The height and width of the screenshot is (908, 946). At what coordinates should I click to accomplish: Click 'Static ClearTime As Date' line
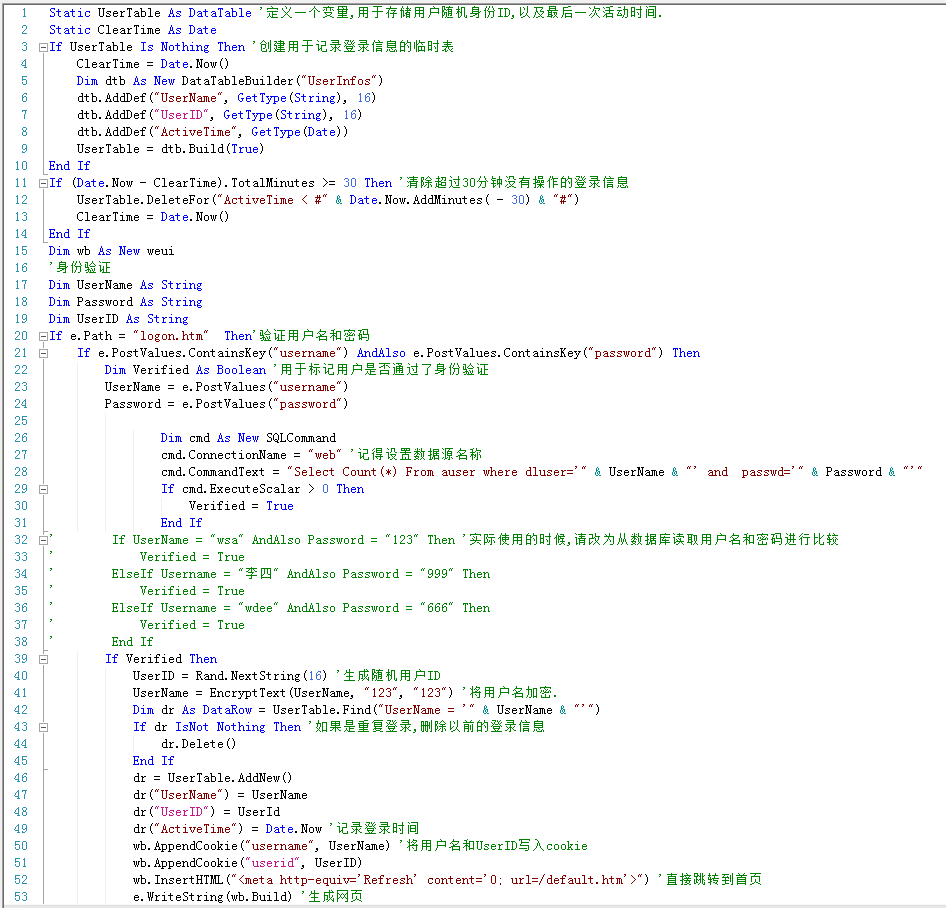[x=133, y=30]
